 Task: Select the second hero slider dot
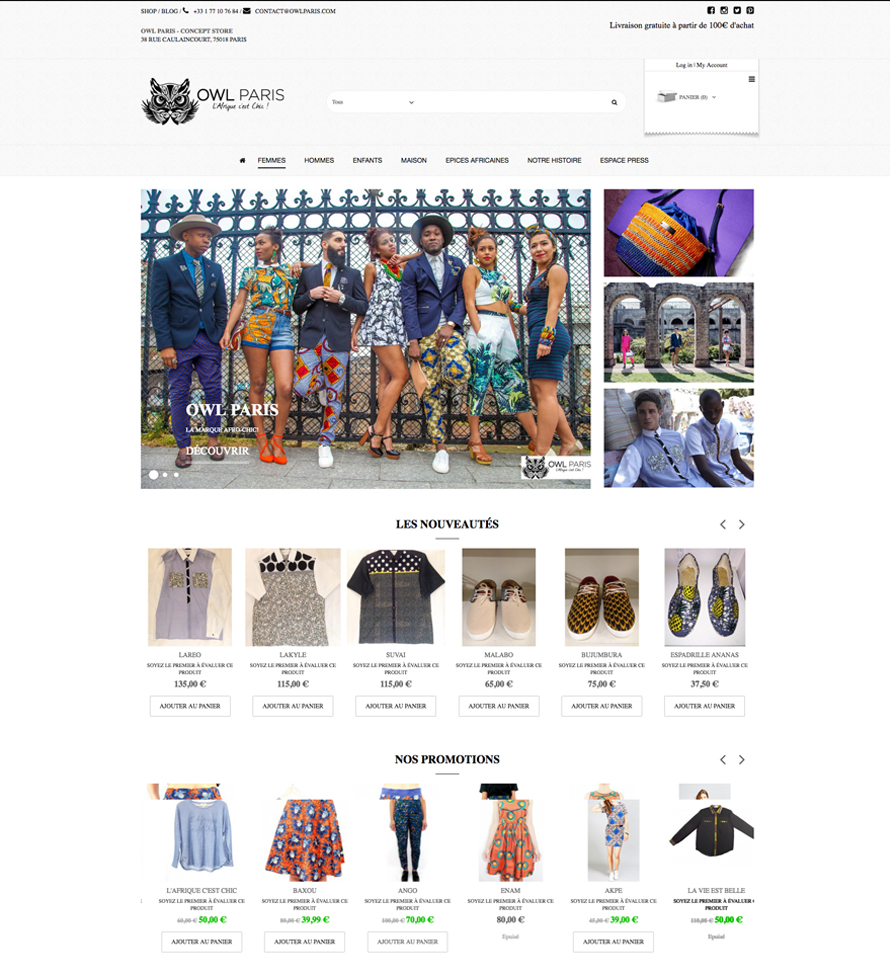(165, 474)
